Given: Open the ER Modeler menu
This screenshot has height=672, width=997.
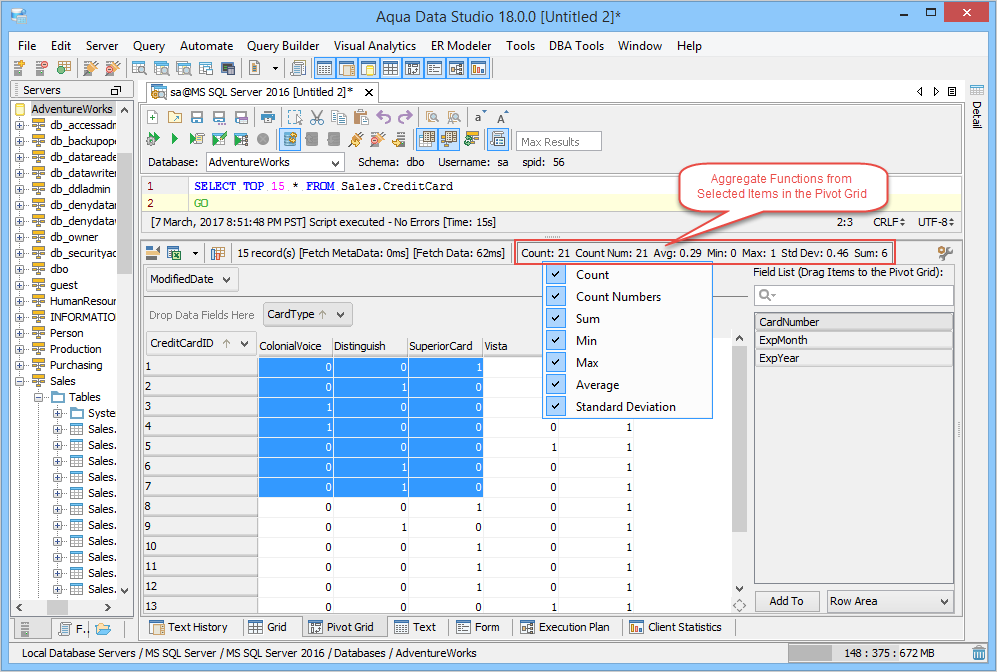Looking at the screenshot, I should (x=461, y=46).
